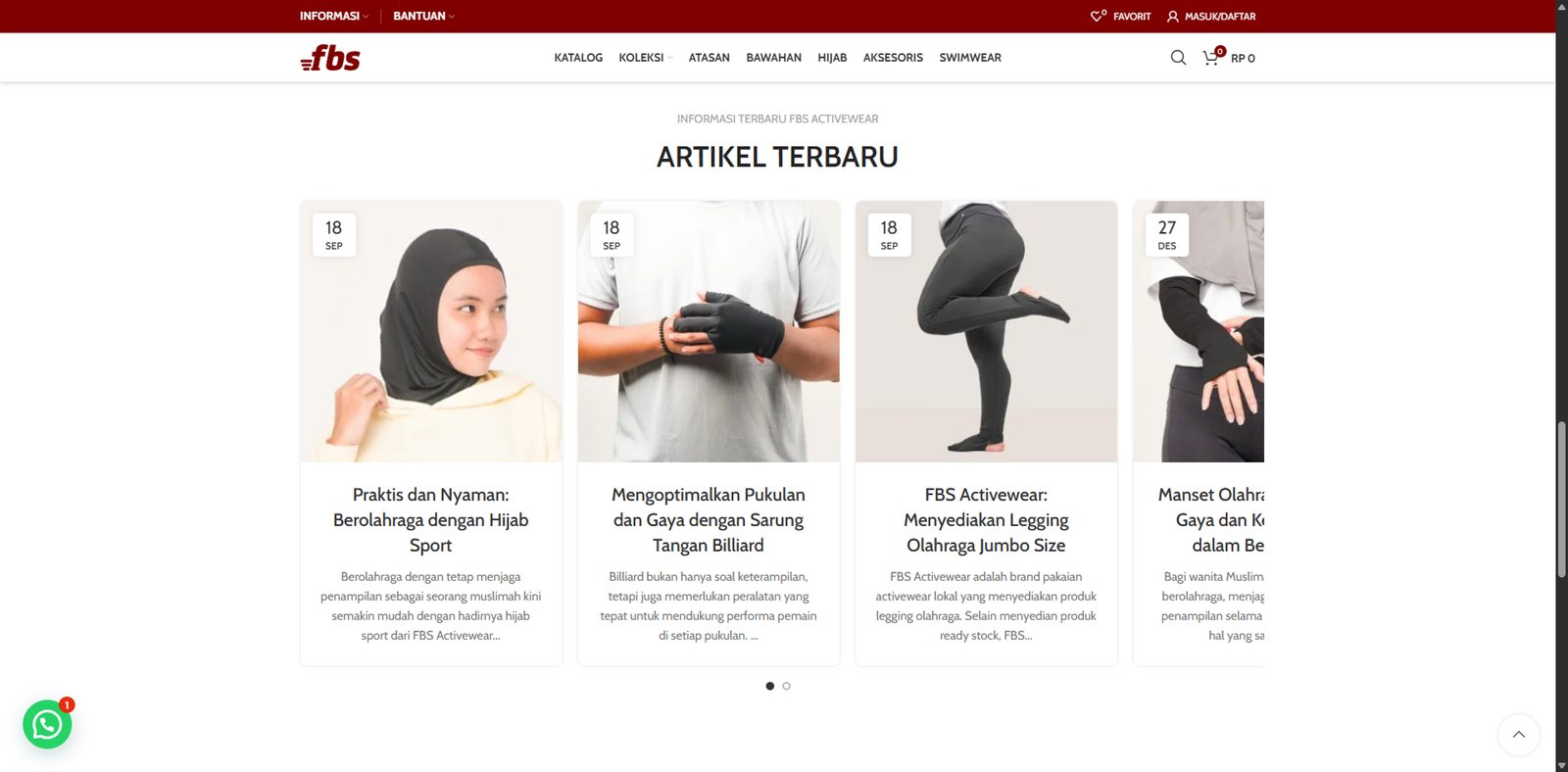Expand the Informasi dropdown

(334, 17)
